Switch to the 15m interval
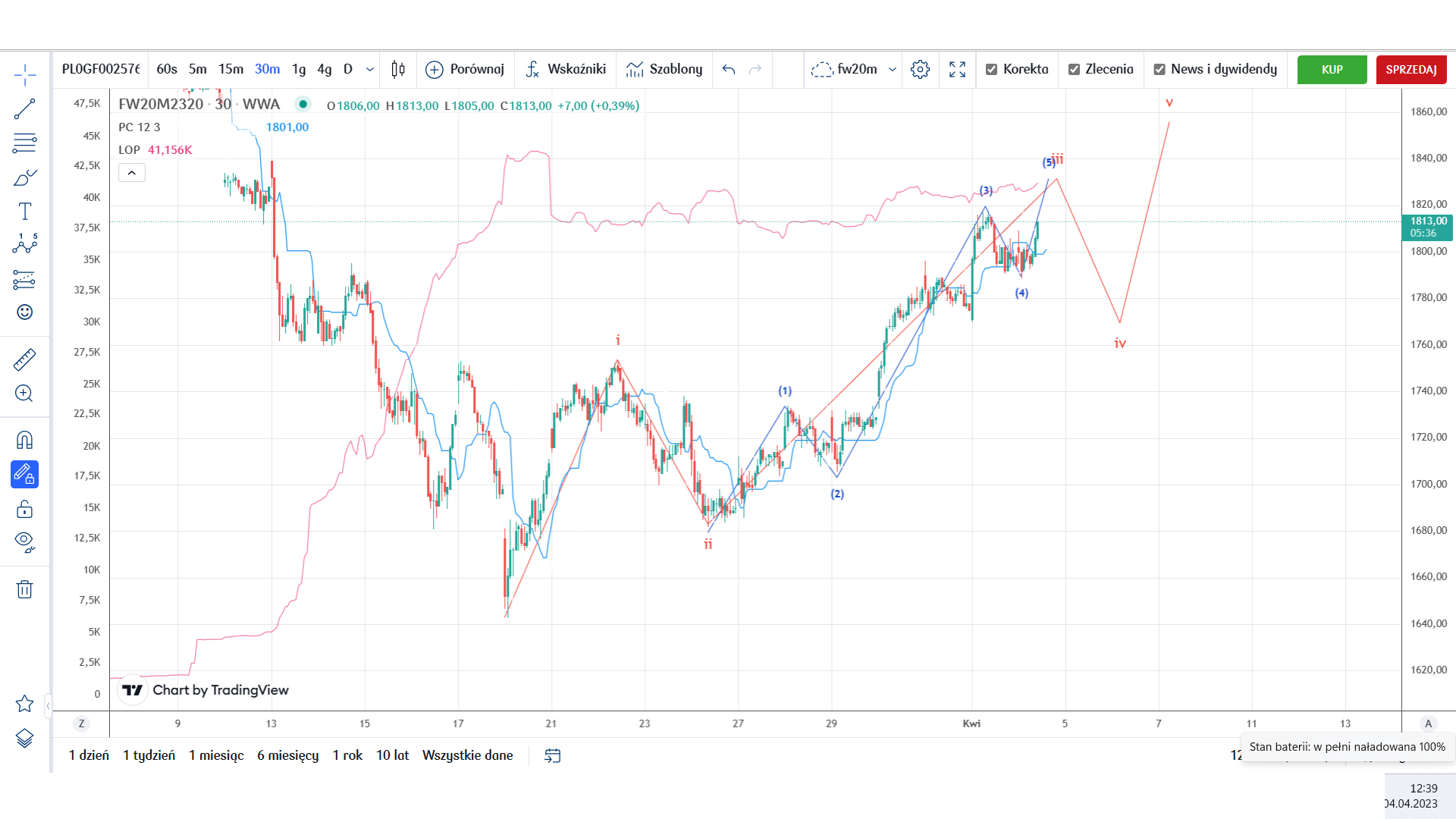 coord(231,69)
